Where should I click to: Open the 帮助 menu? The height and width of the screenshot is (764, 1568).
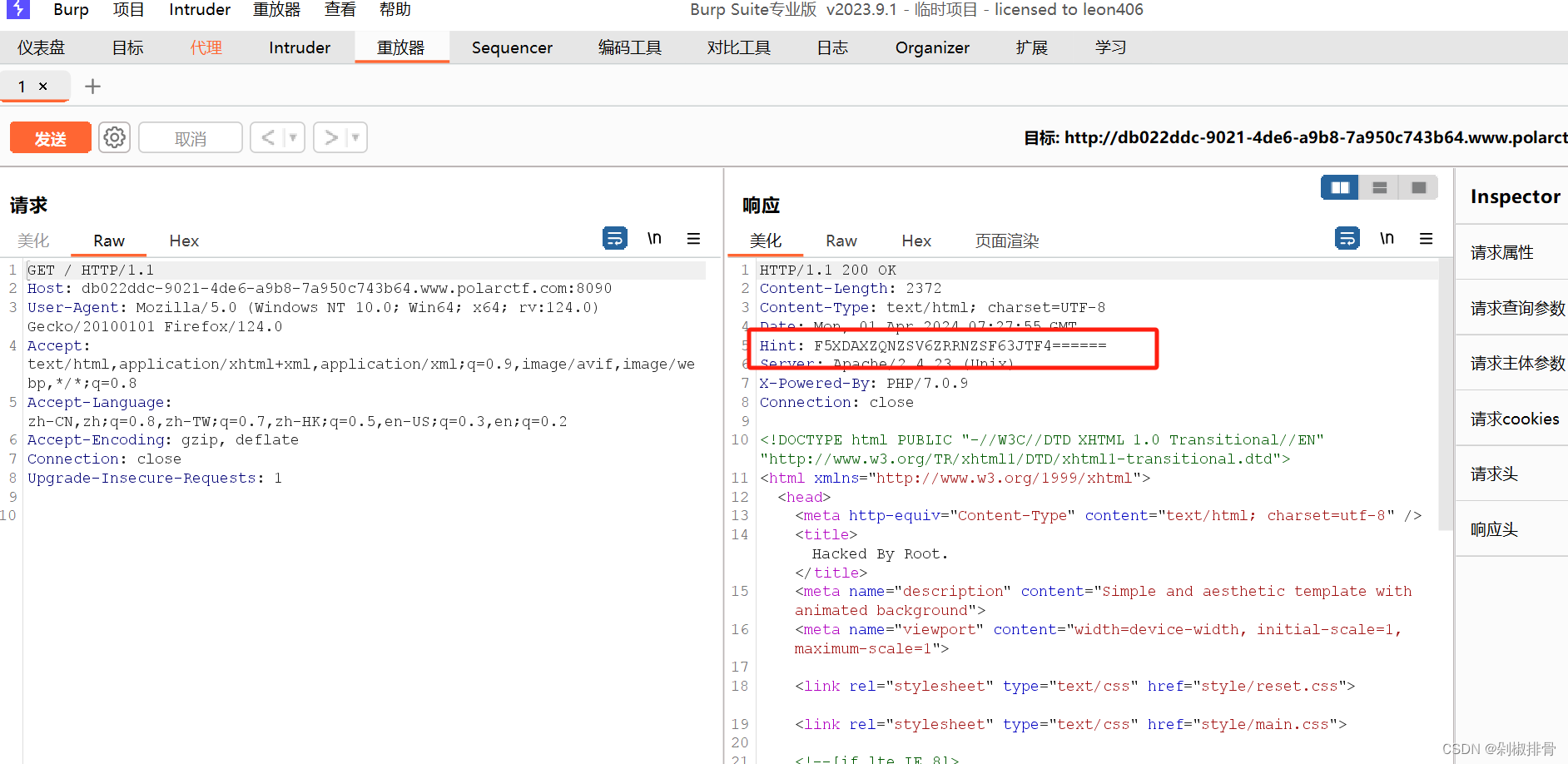(395, 10)
